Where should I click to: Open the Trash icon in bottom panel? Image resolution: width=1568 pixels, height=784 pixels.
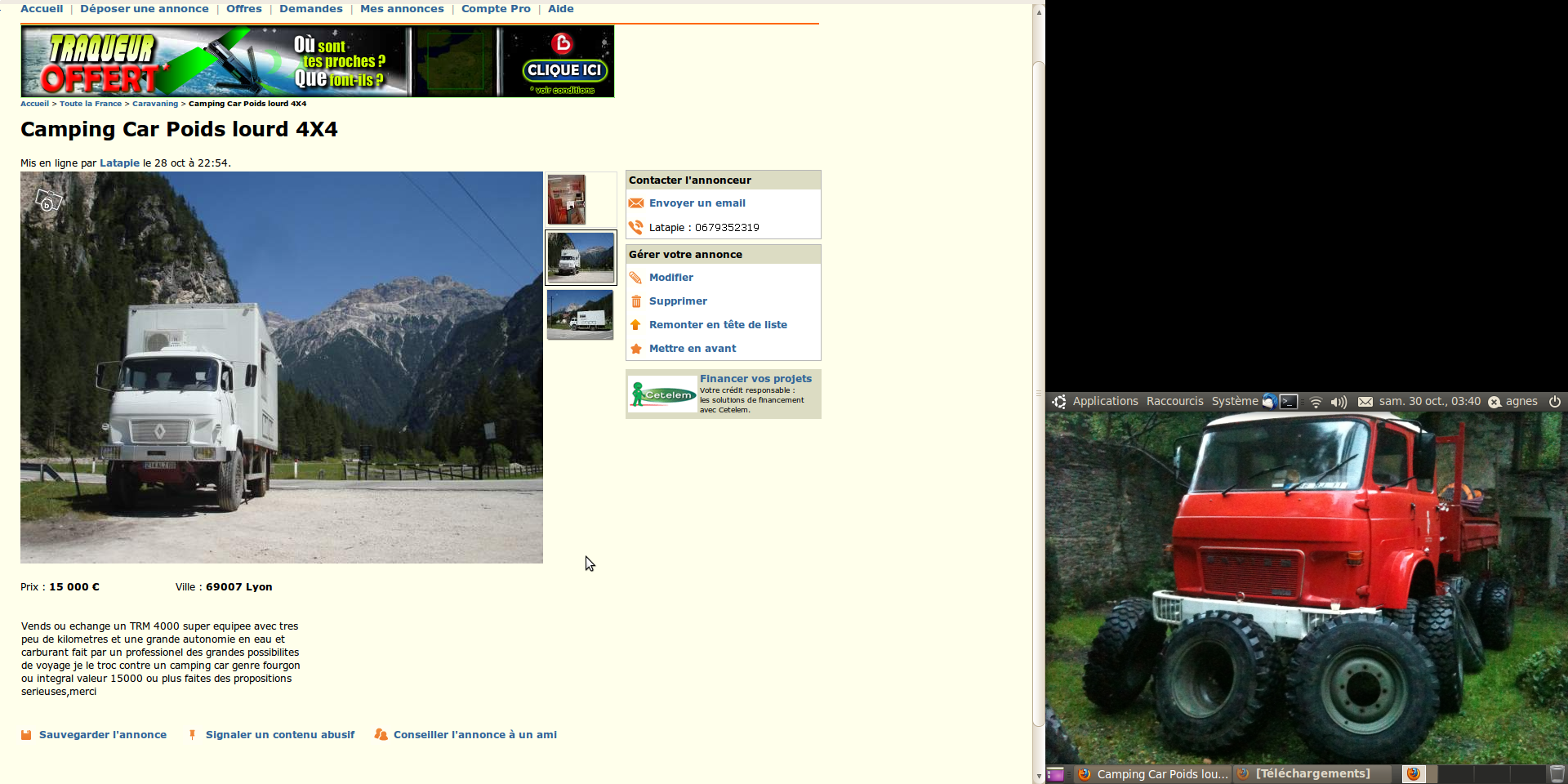click(x=1557, y=773)
